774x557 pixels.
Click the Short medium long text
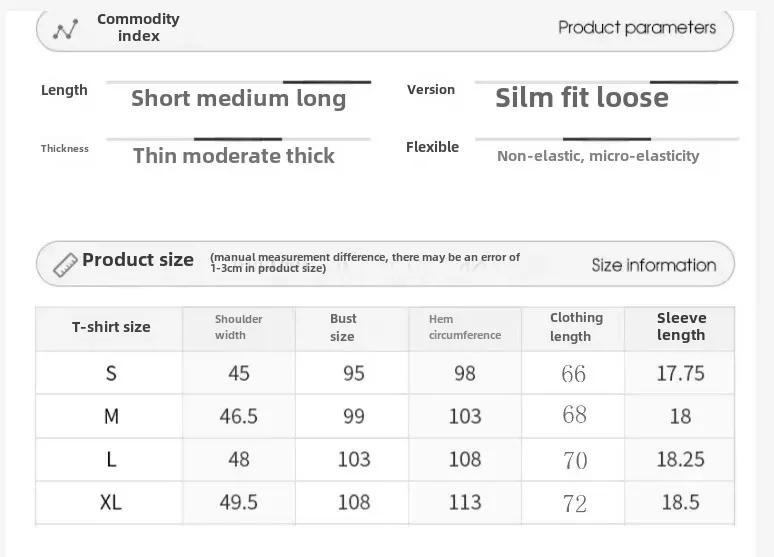coord(238,98)
